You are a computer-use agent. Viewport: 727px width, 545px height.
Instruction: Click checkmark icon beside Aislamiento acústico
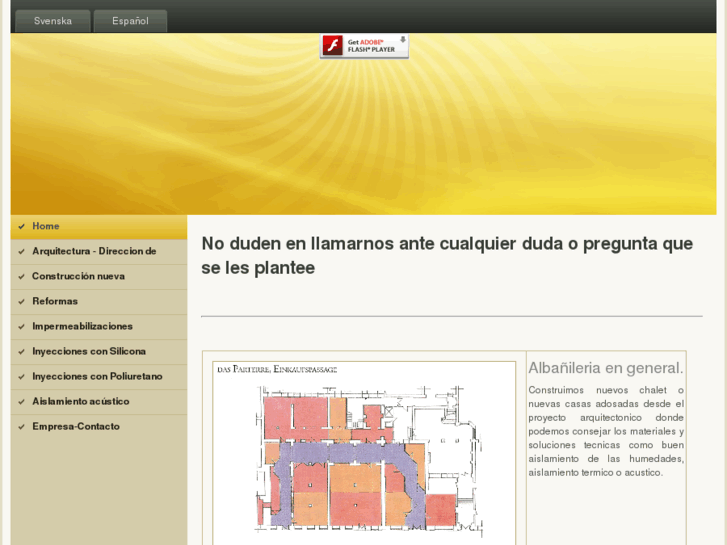click(21, 402)
